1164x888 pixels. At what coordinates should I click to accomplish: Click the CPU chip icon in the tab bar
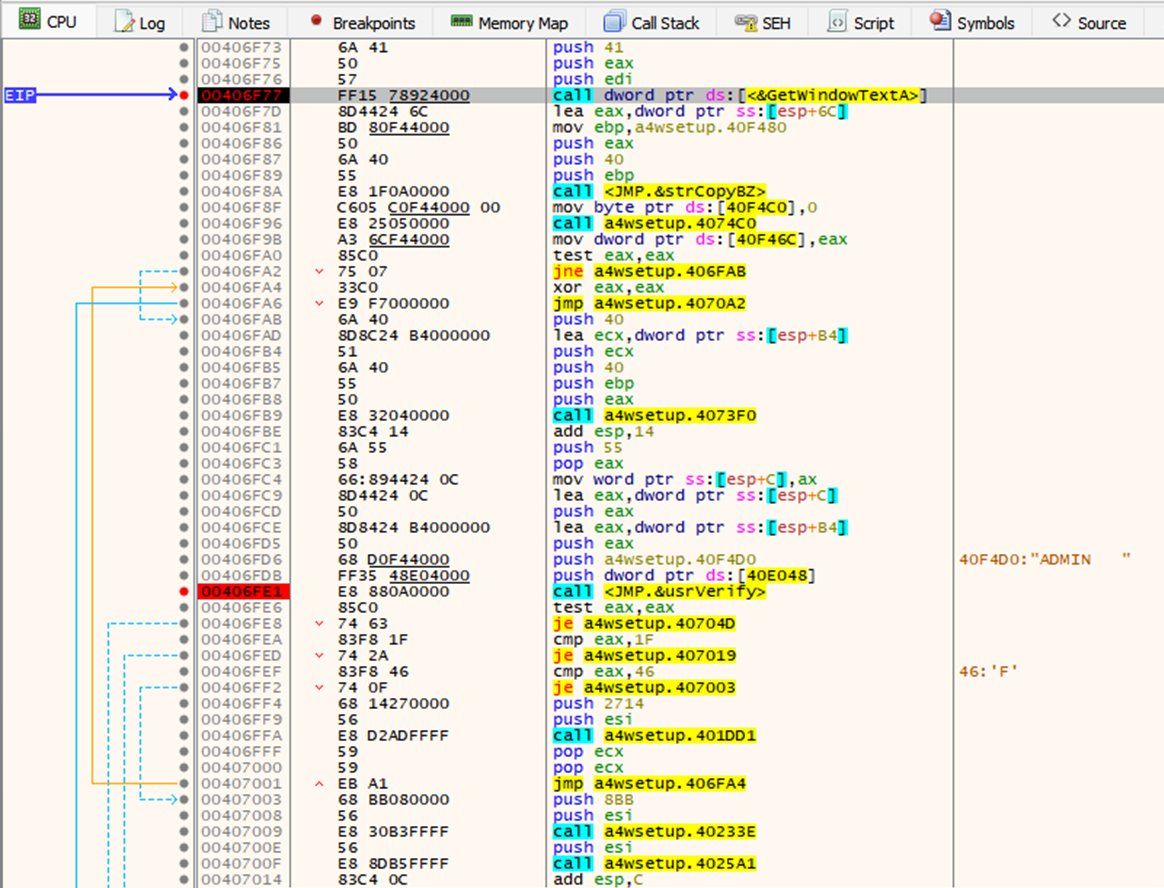[29, 20]
